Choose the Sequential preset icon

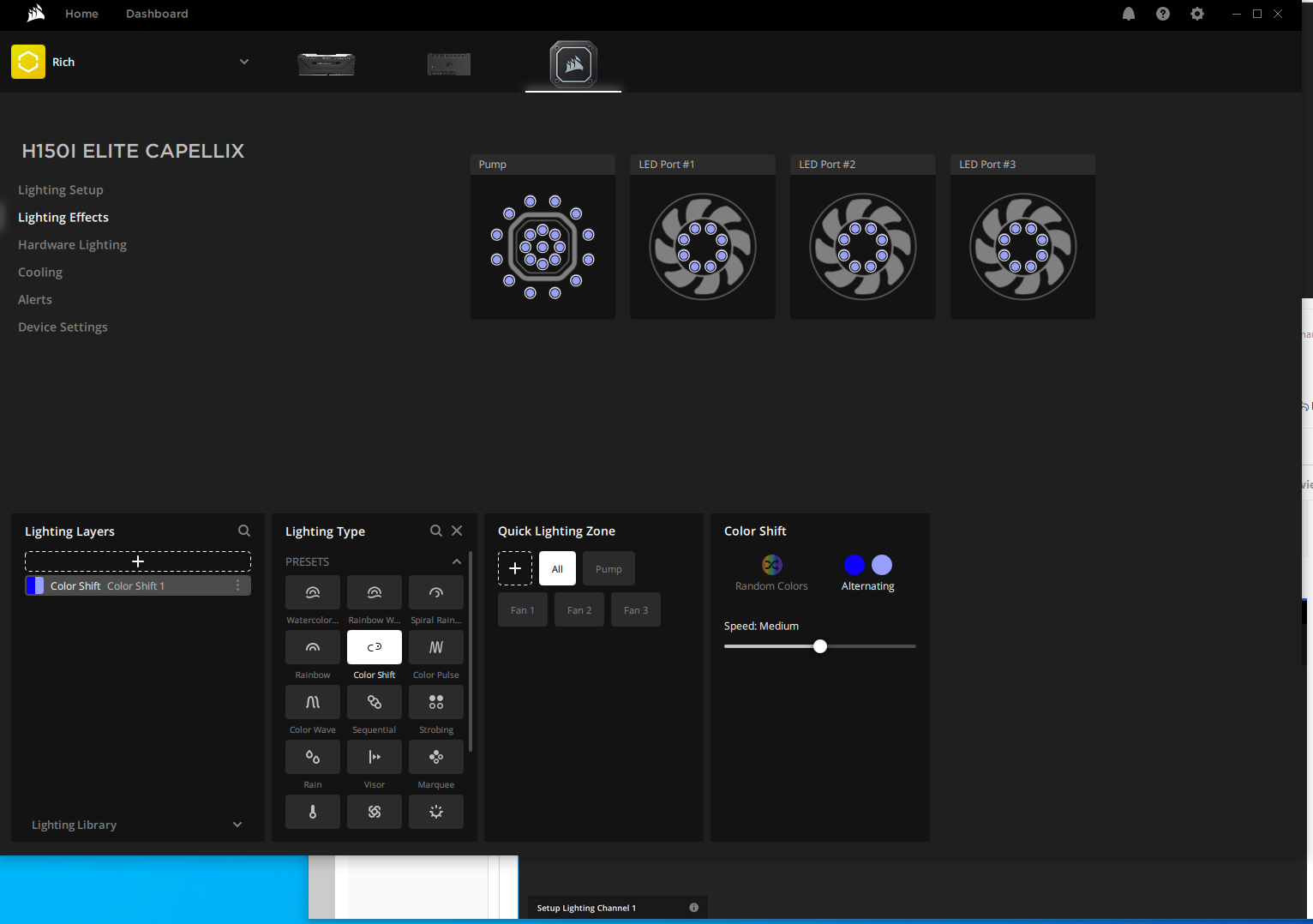pos(375,702)
